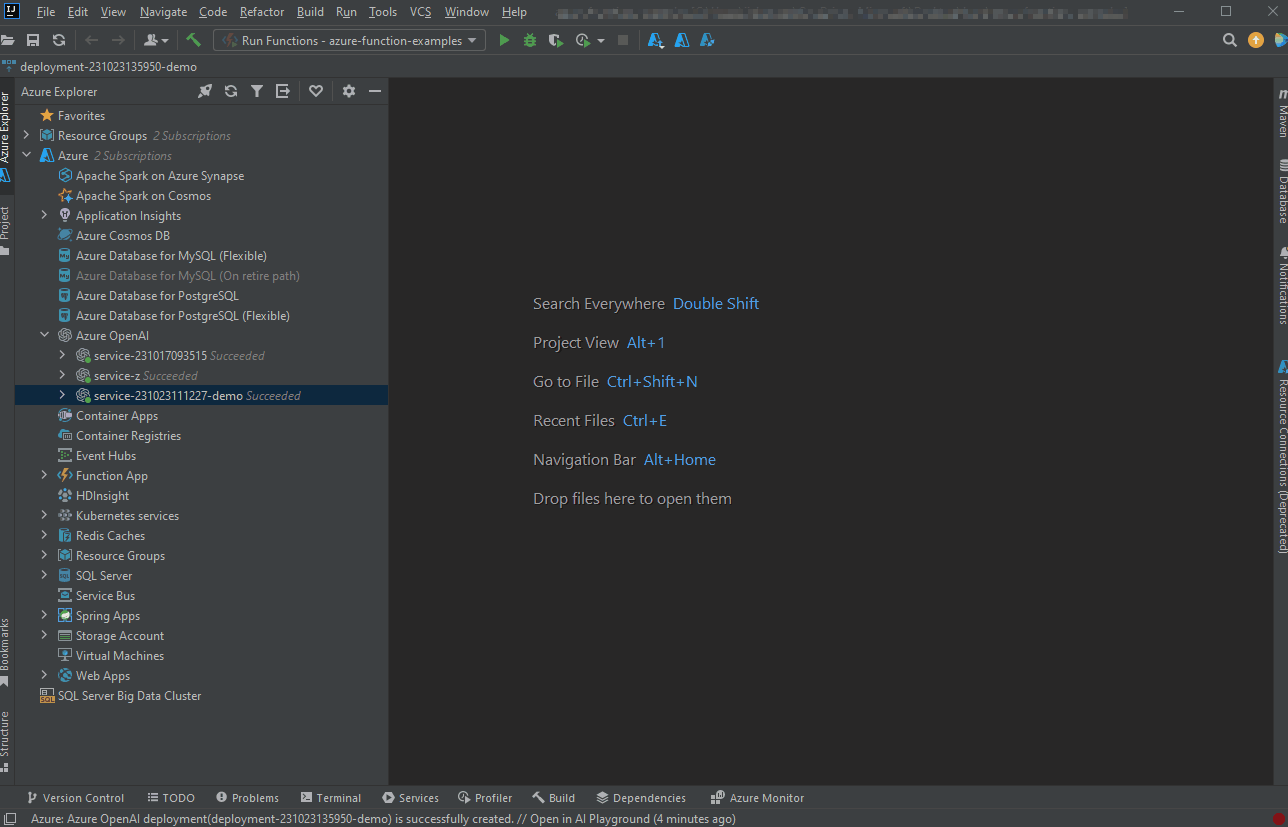Click the rightmost Azure toolbar icon

[707, 40]
